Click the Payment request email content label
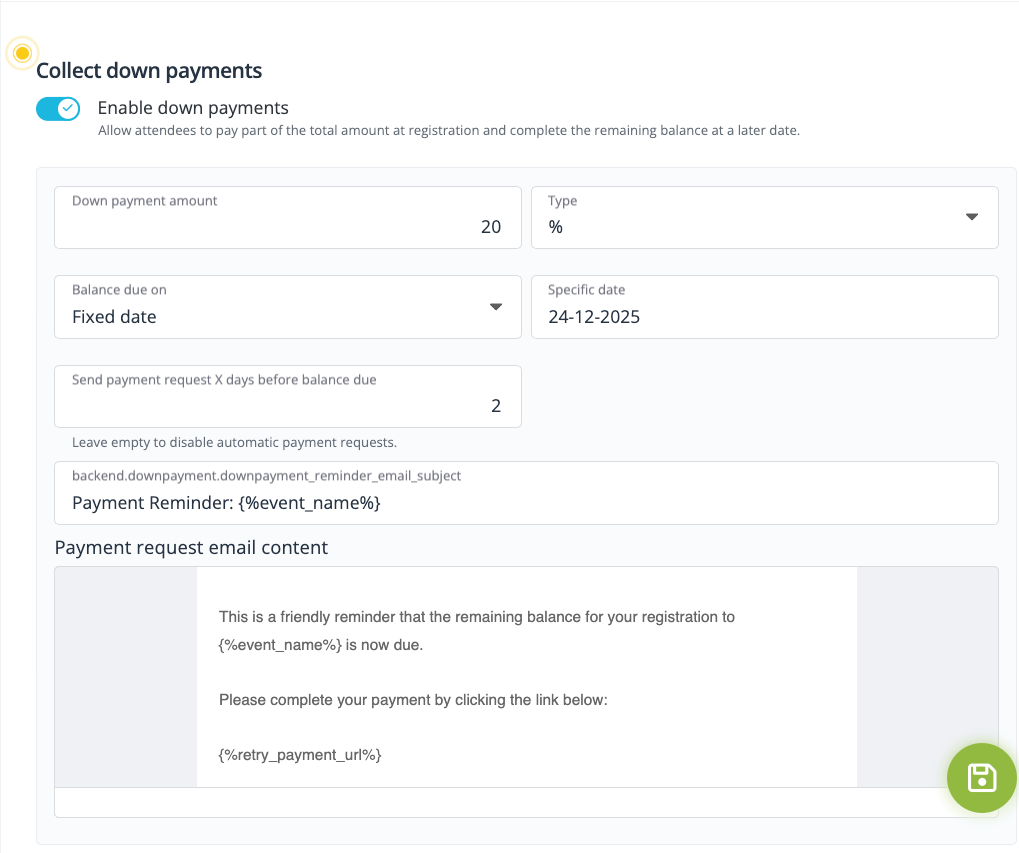The height and width of the screenshot is (853, 1019). (192, 548)
